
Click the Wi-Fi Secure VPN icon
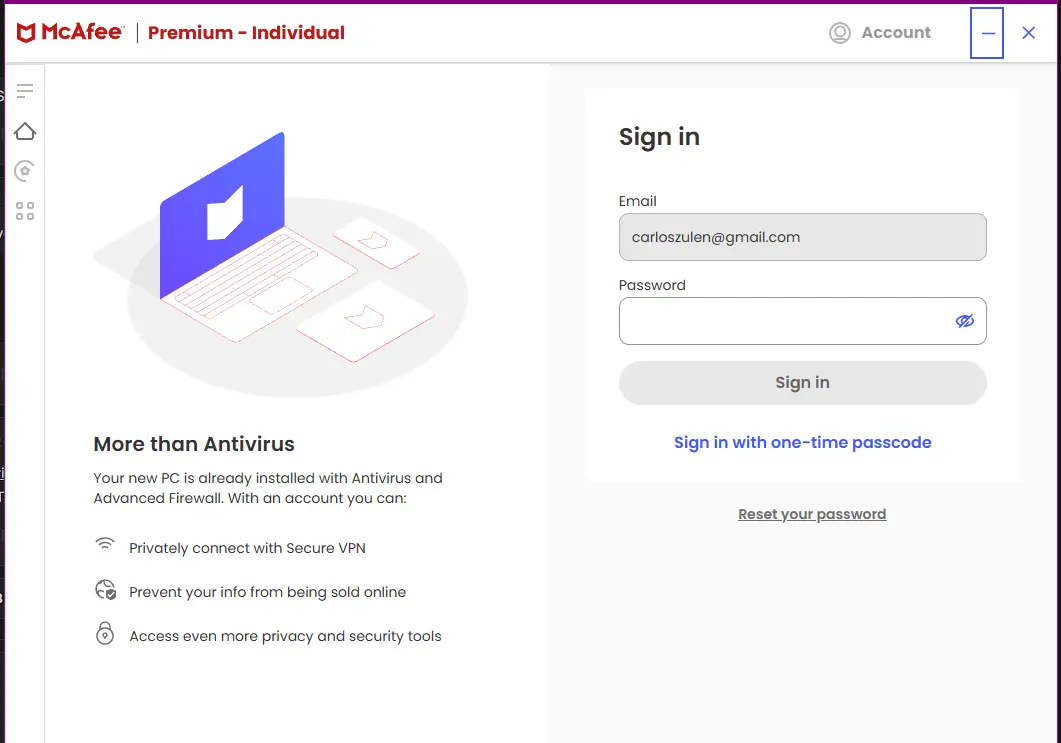click(105, 545)
